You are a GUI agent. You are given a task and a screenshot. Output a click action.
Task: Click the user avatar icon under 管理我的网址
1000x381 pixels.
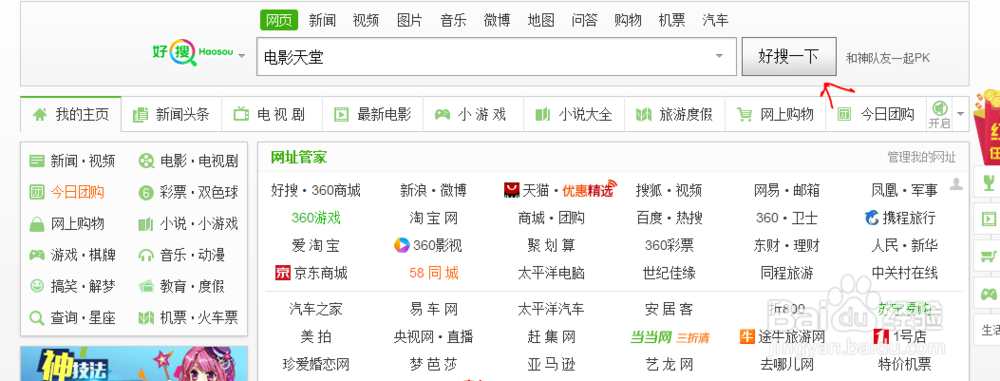(956, 184)
